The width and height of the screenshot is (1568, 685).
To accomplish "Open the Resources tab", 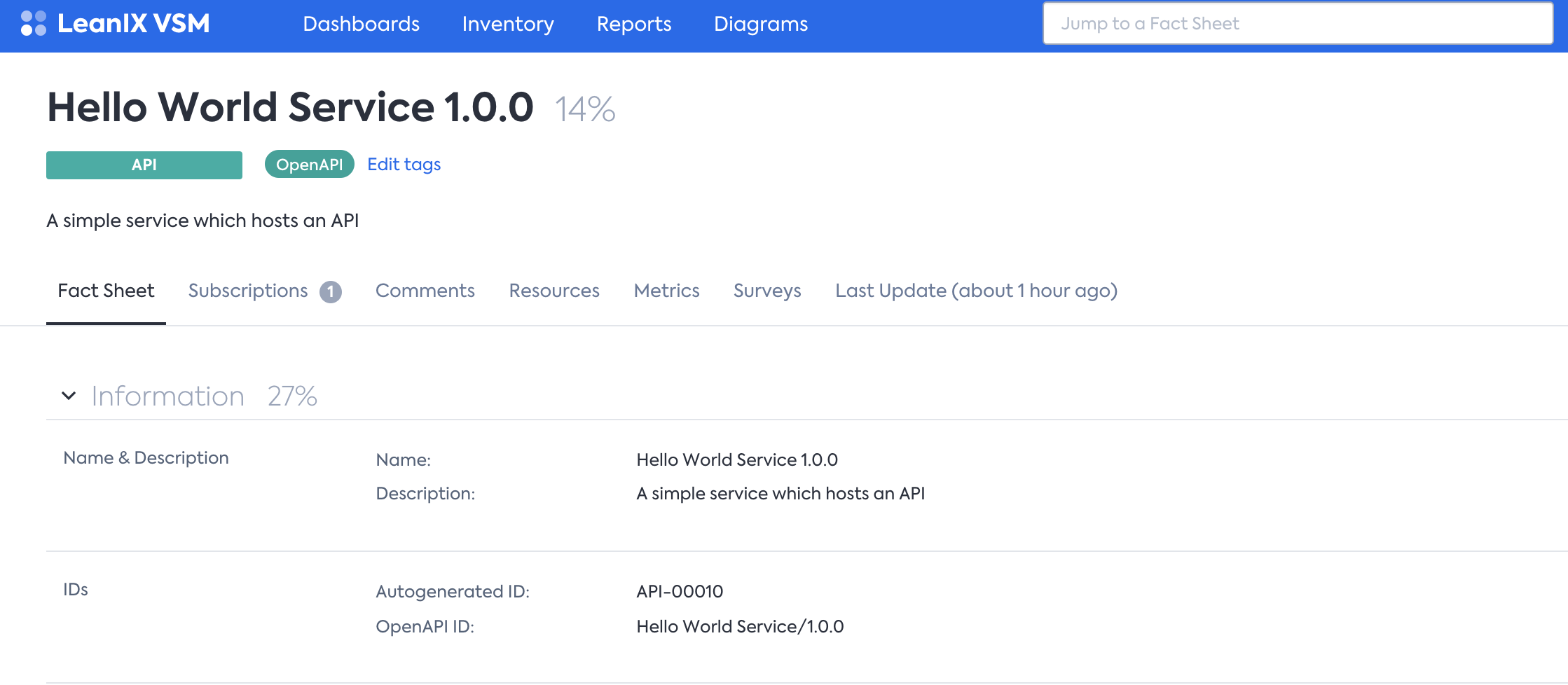I will tap(554, 291).
